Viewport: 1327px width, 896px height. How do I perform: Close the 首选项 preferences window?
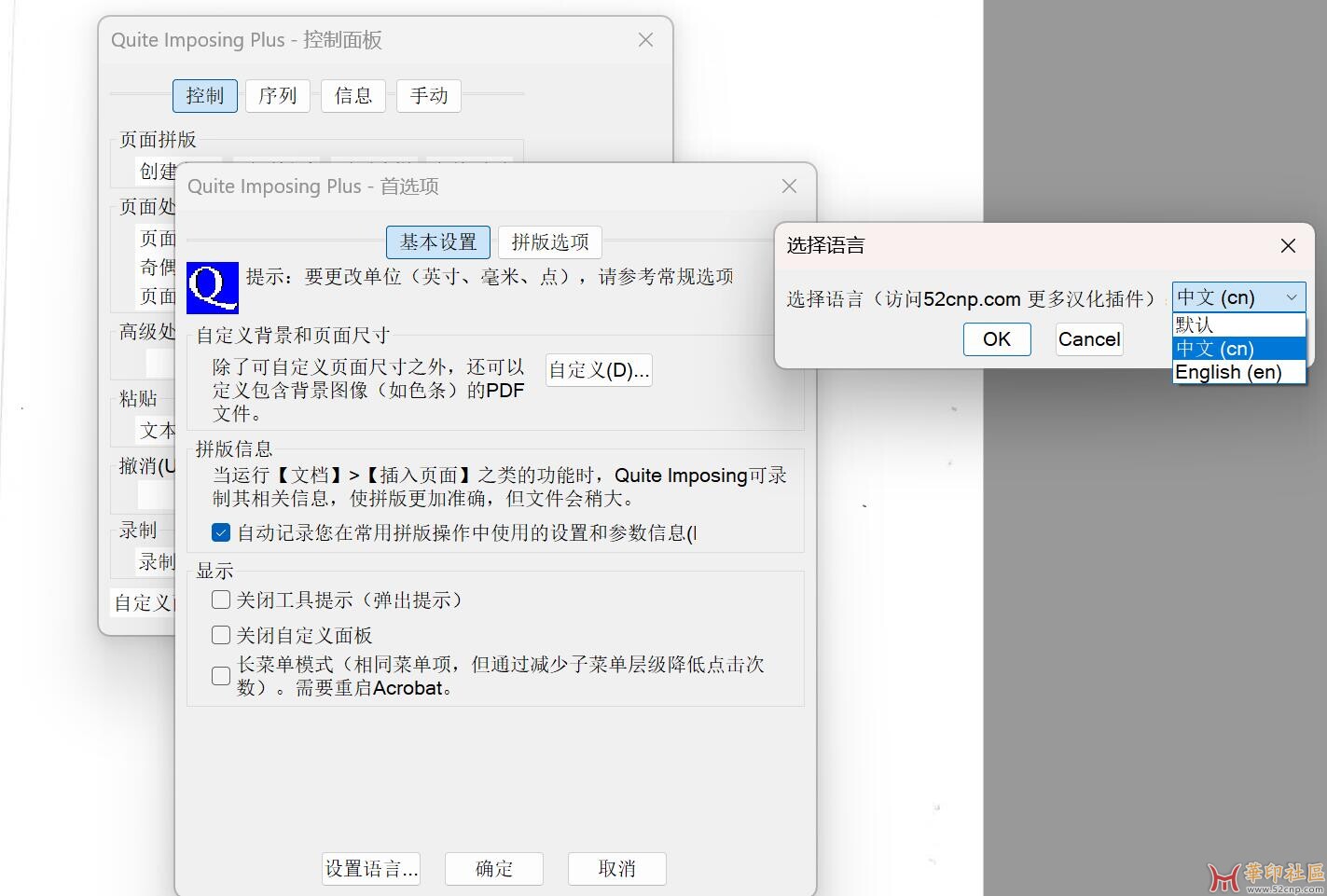pyautogui.click(x=789, y=186)
